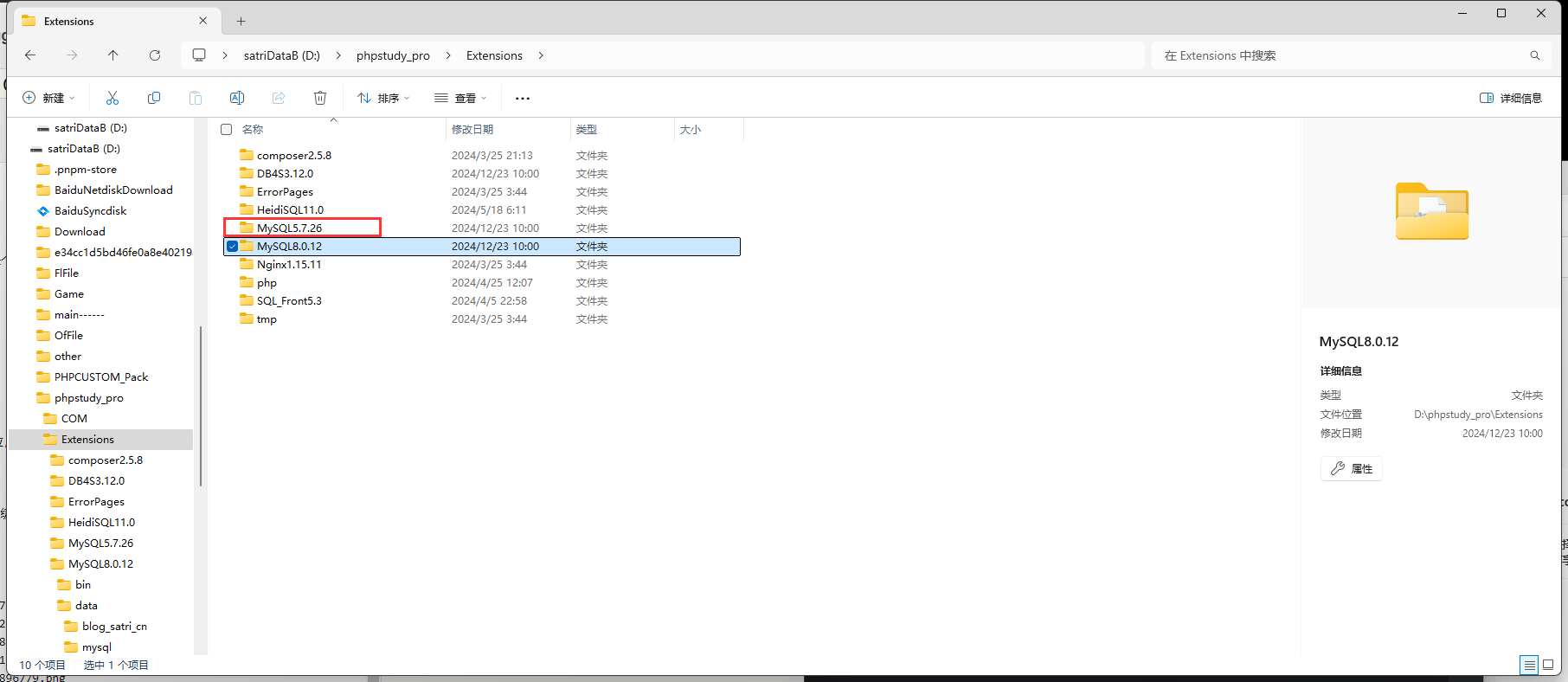Go back with the back arrow
The width and height of the screenshot is (1568, 682).
[30, 55]
